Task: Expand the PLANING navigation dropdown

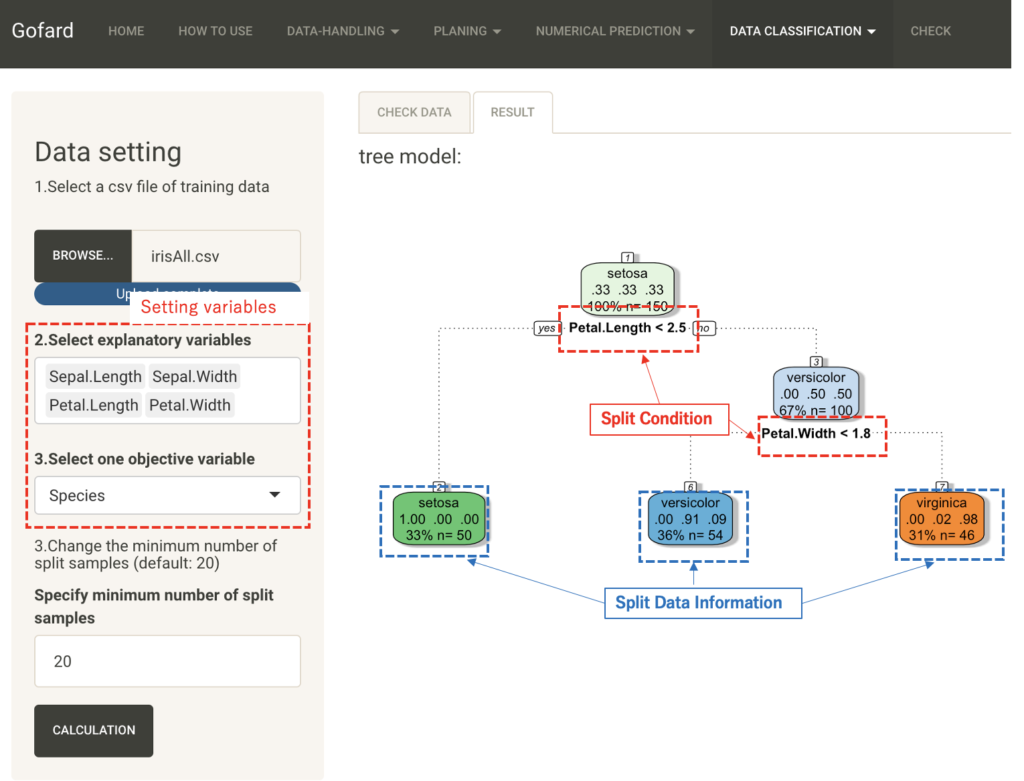Action: (x=466, y=31)
